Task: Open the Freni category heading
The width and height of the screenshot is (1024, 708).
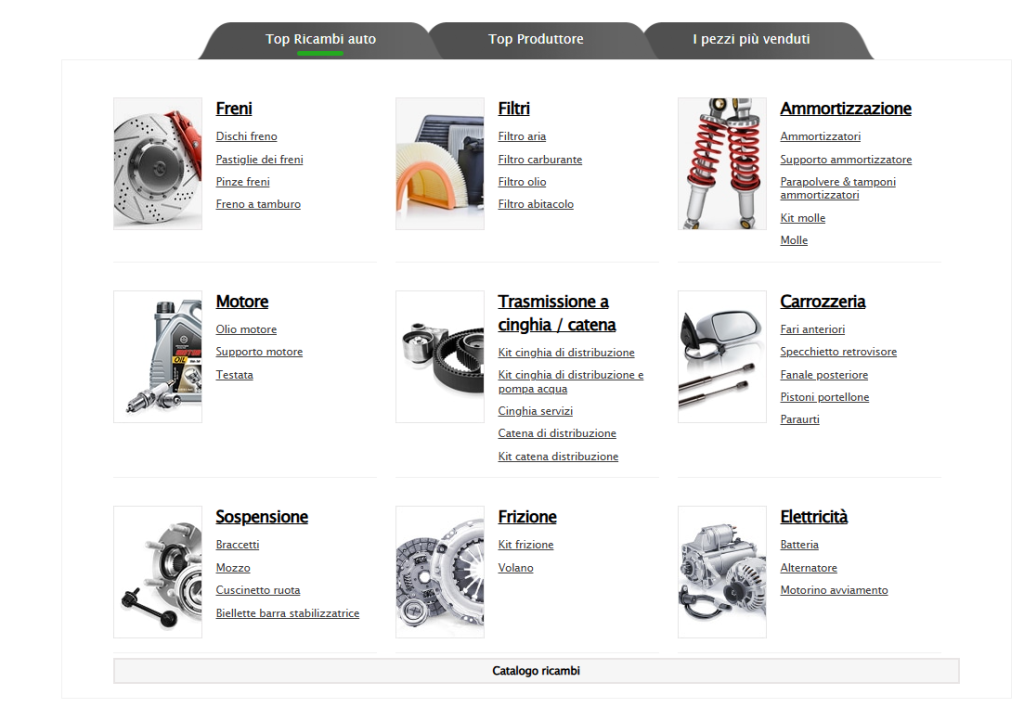Action: (234, 108)
